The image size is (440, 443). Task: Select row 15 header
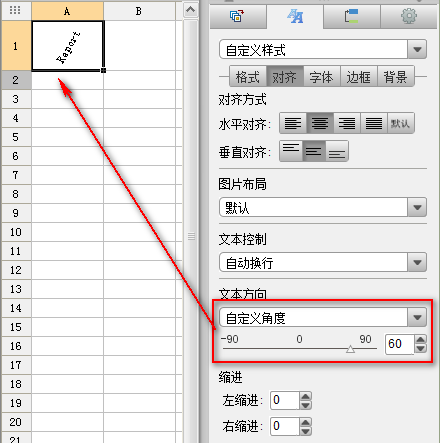16,327
